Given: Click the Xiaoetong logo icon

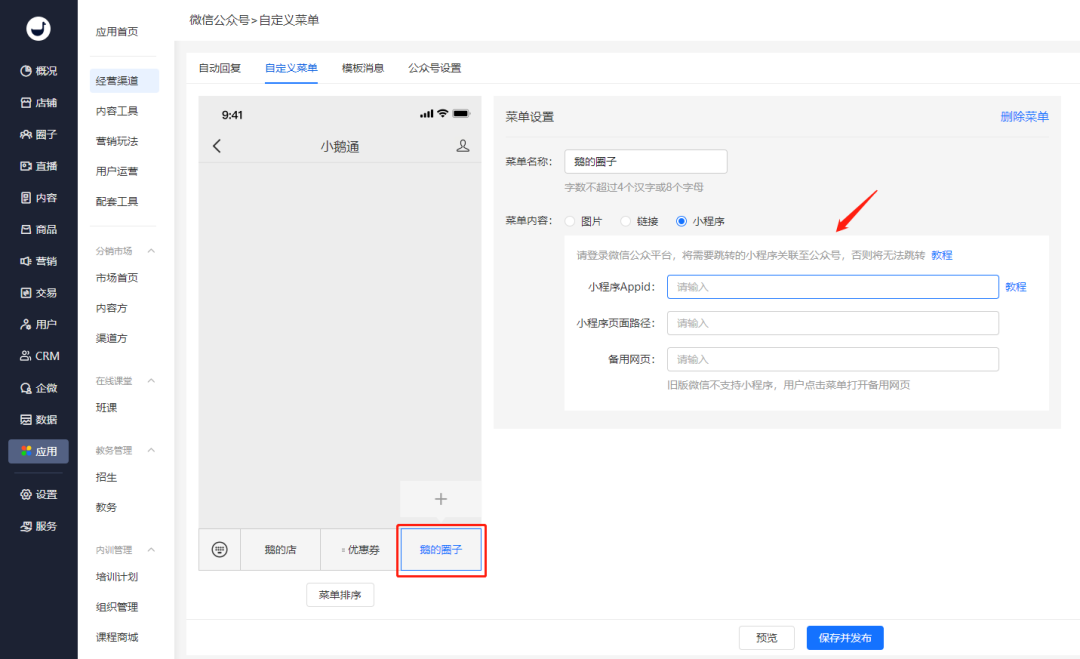Looking at the screenshot, I should pyautogui.click(x=39, y=29).
